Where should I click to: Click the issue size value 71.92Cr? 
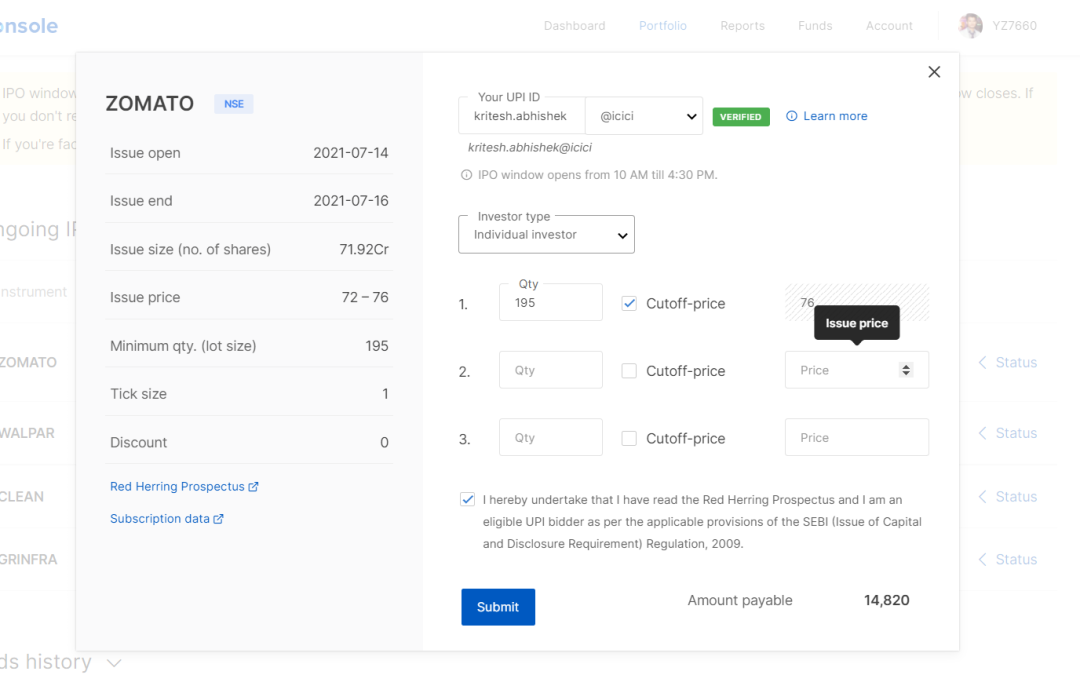364,249
